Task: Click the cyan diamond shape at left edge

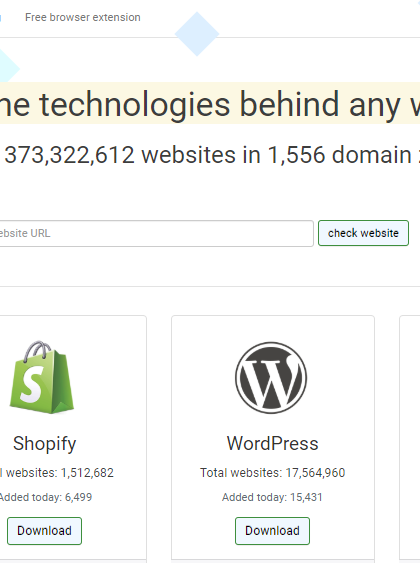Action: coord(7,66)
